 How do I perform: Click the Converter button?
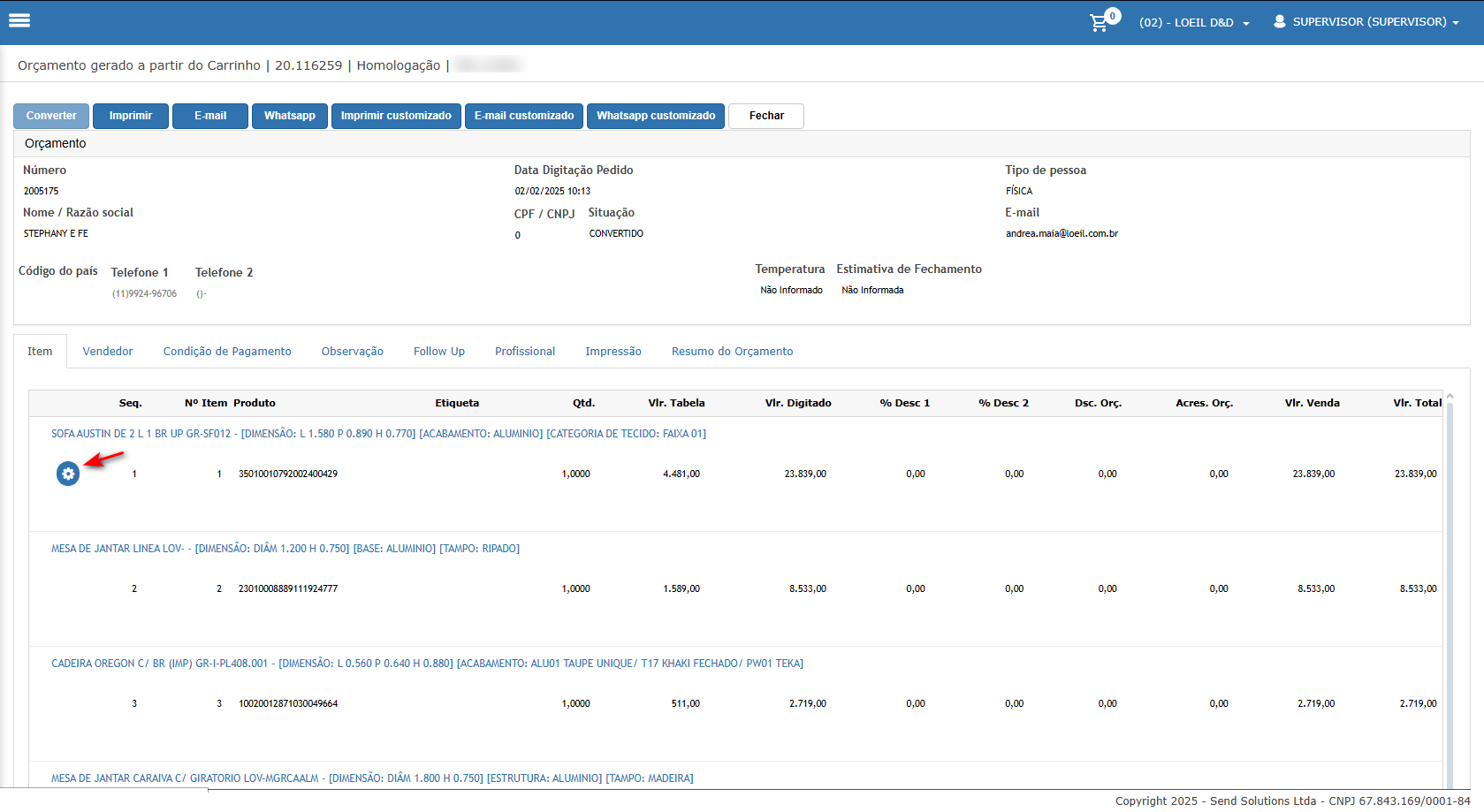tap(51, 116)
